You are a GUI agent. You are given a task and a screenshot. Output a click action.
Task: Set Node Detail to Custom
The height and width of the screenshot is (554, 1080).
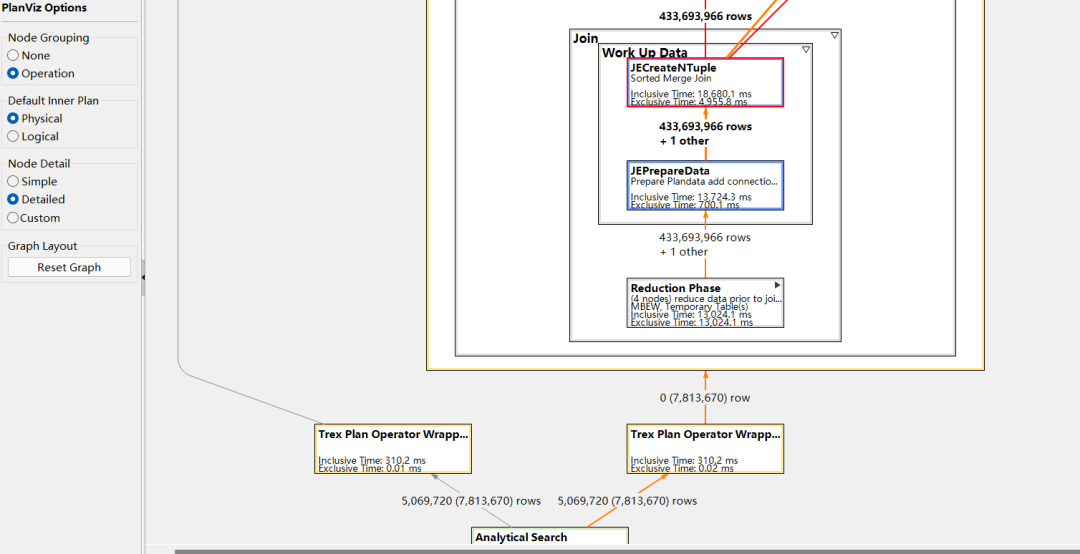[x=34, y=218]
